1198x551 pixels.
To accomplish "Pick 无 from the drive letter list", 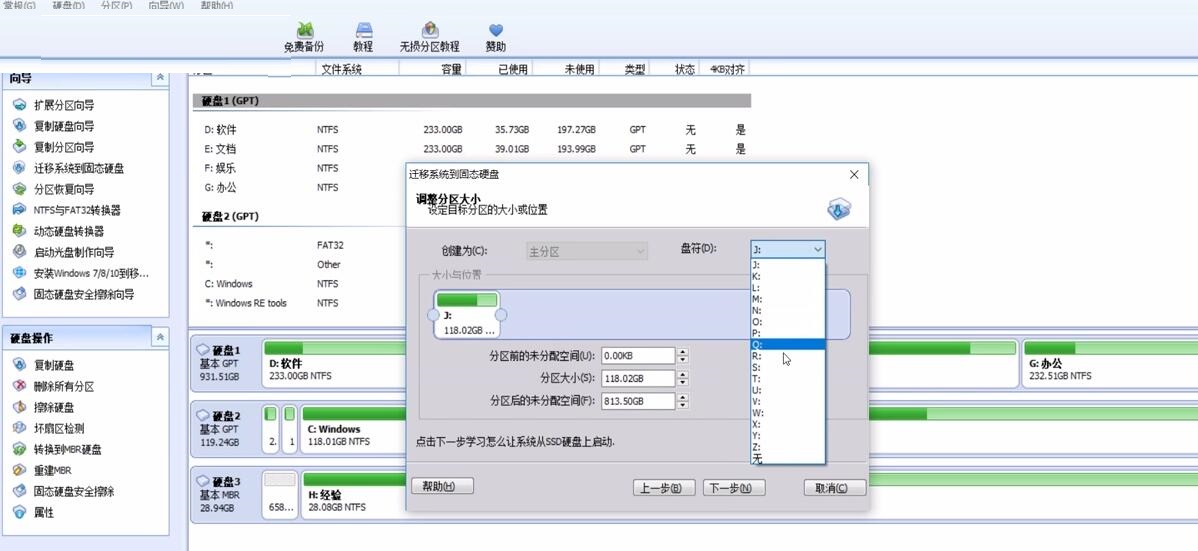I will (x=787, y=459).
